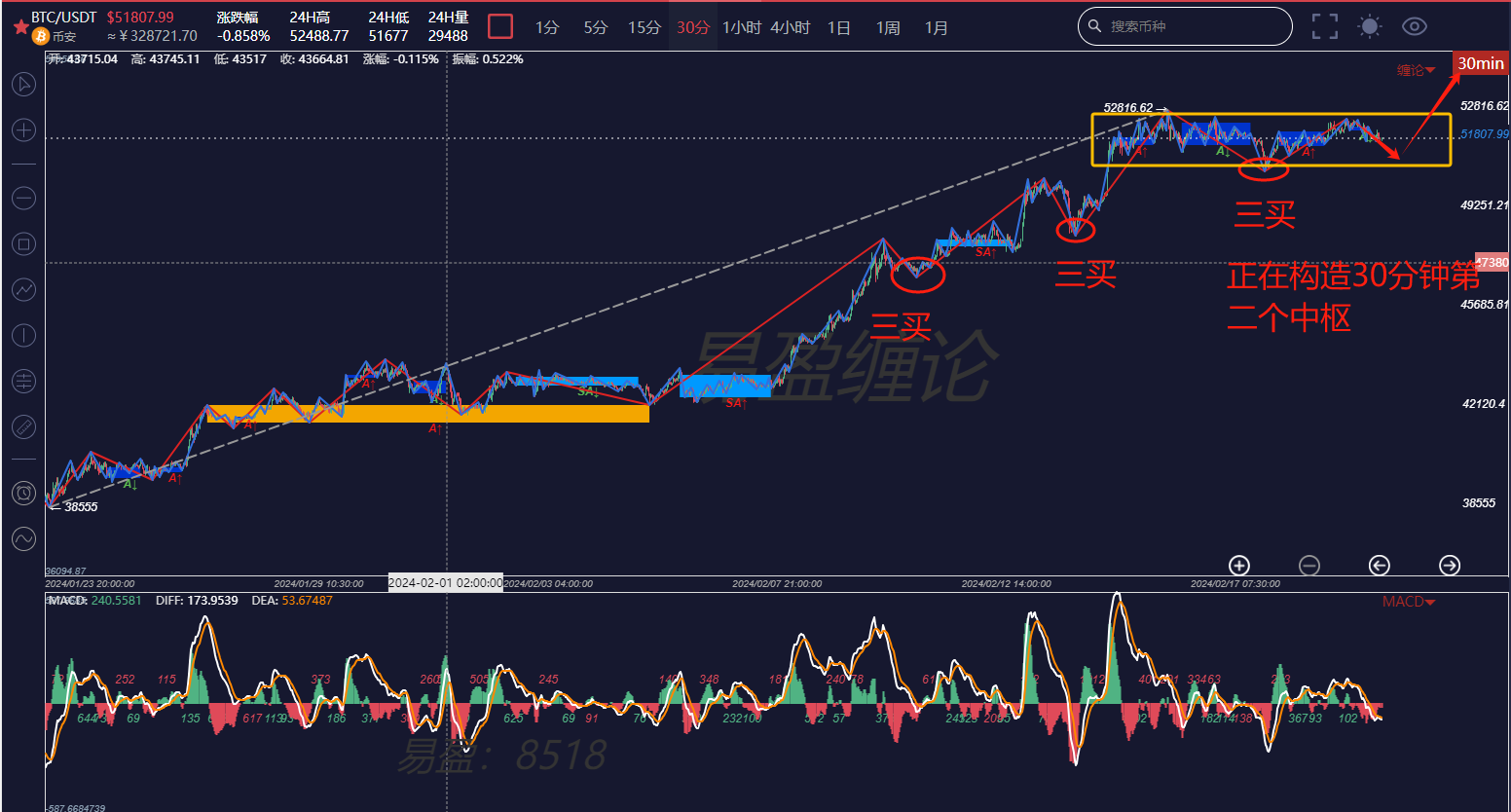Click the 搜索币种 coin search field

point(1186,26)
